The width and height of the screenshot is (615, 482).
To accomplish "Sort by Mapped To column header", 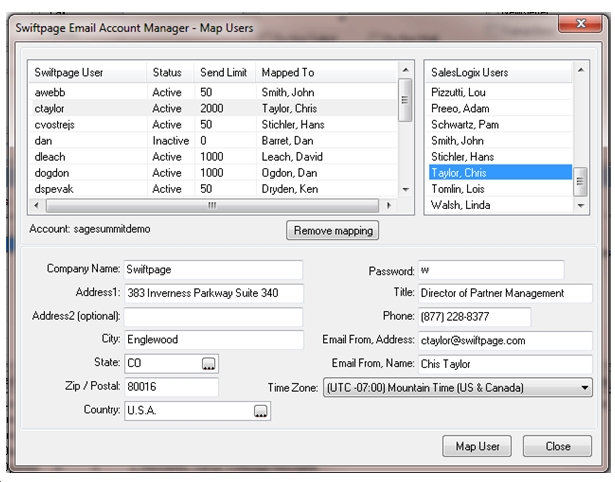I will [x=327, y=73].
